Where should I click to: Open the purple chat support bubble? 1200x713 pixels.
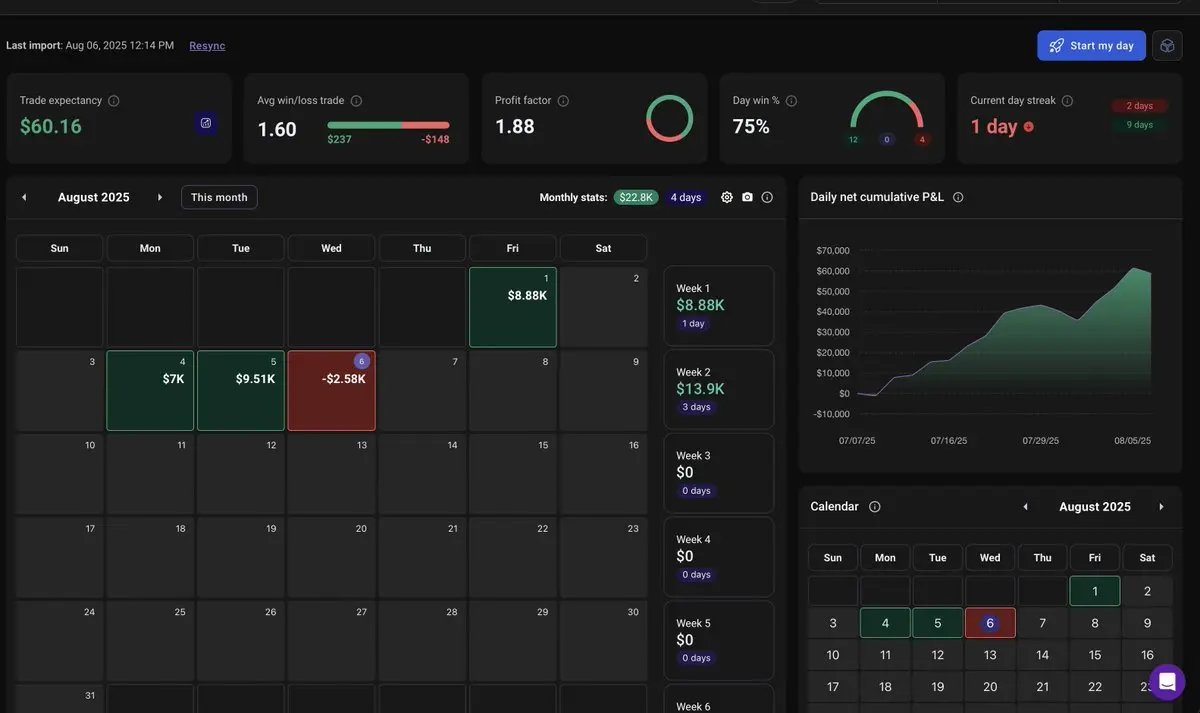[x=1167, y=682]
